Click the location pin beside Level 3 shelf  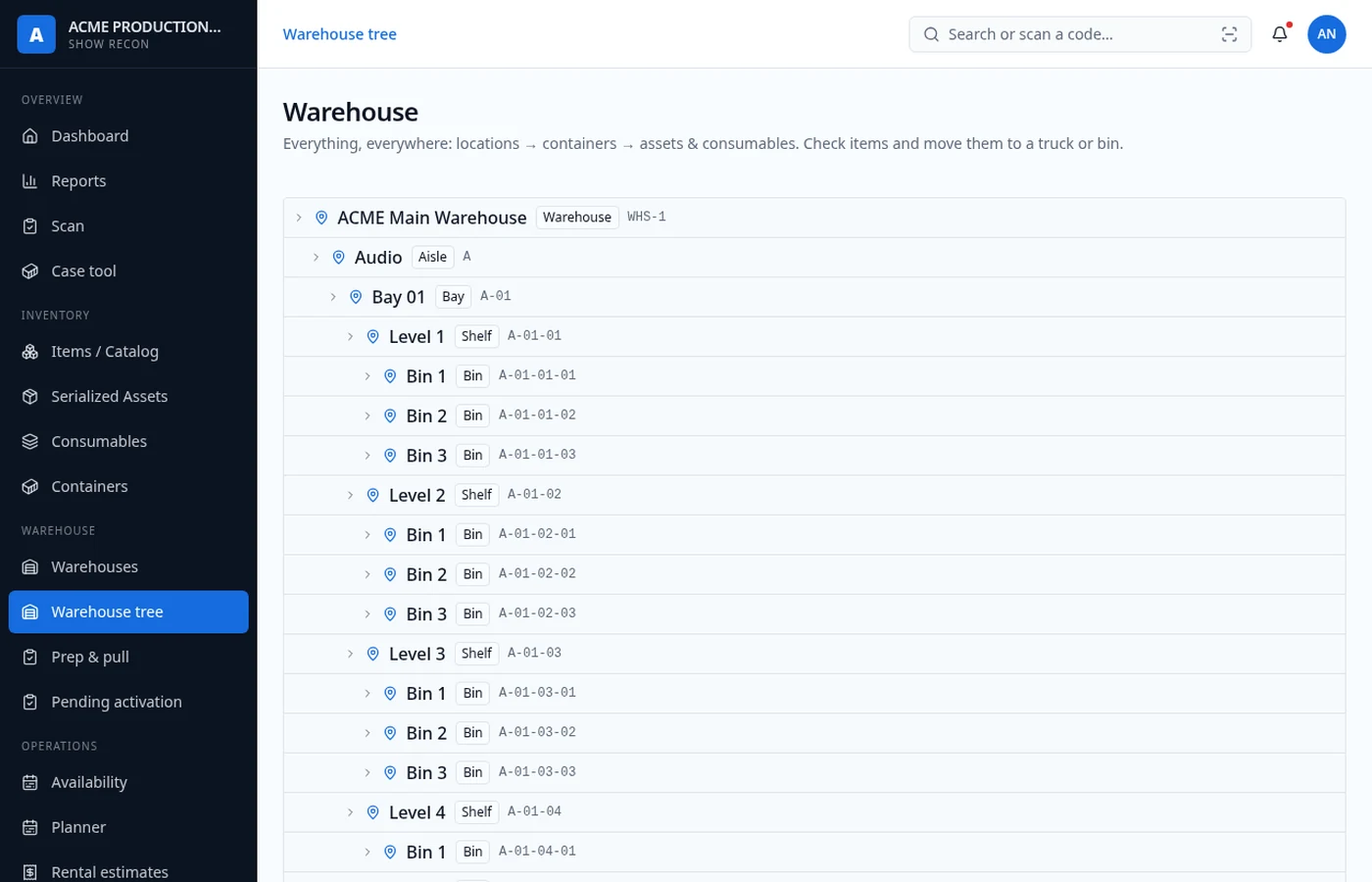[372, 654]
